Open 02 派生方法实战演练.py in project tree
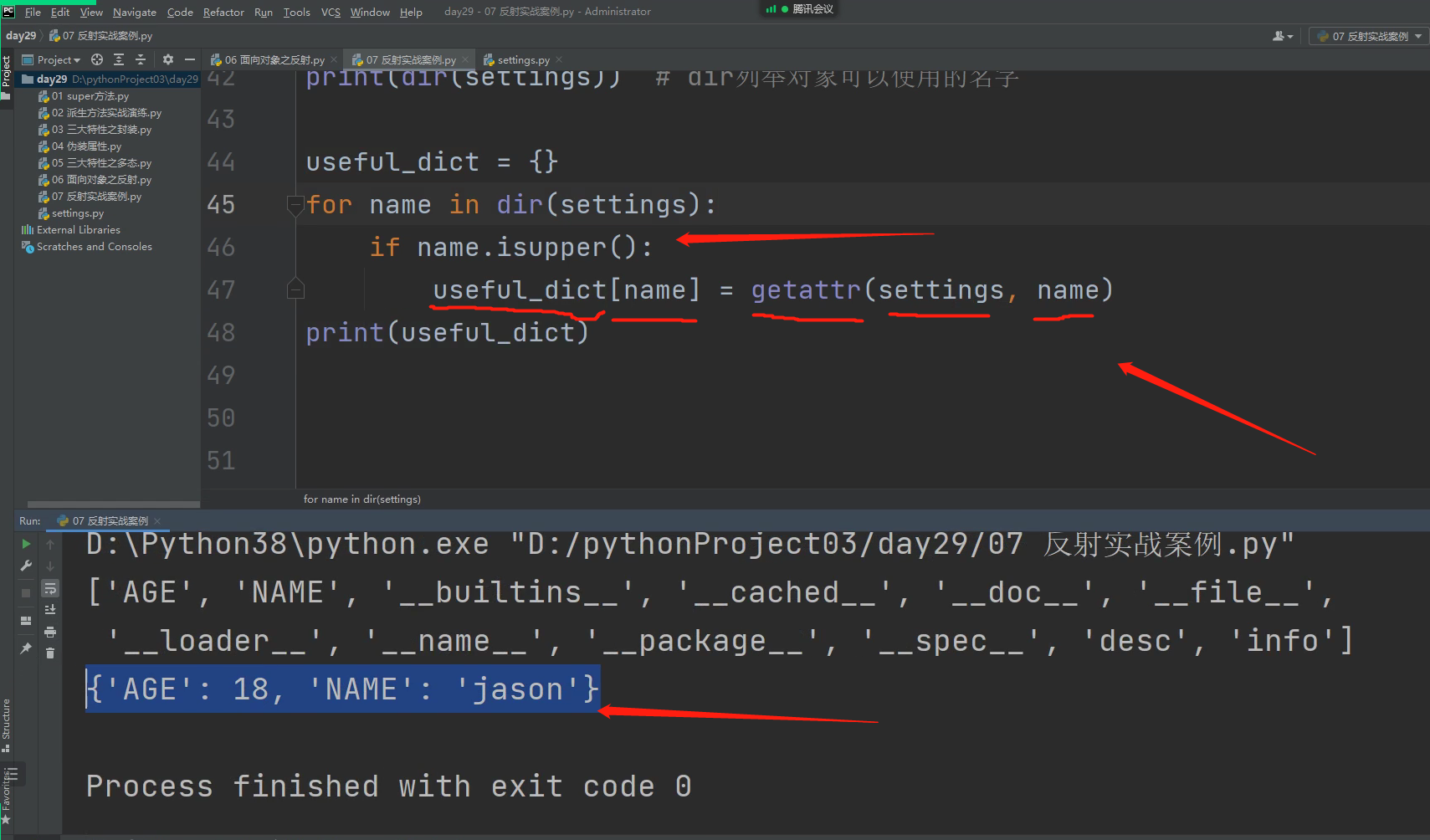The width and height of the screenshot is (1430, 840). coord(100,113)
